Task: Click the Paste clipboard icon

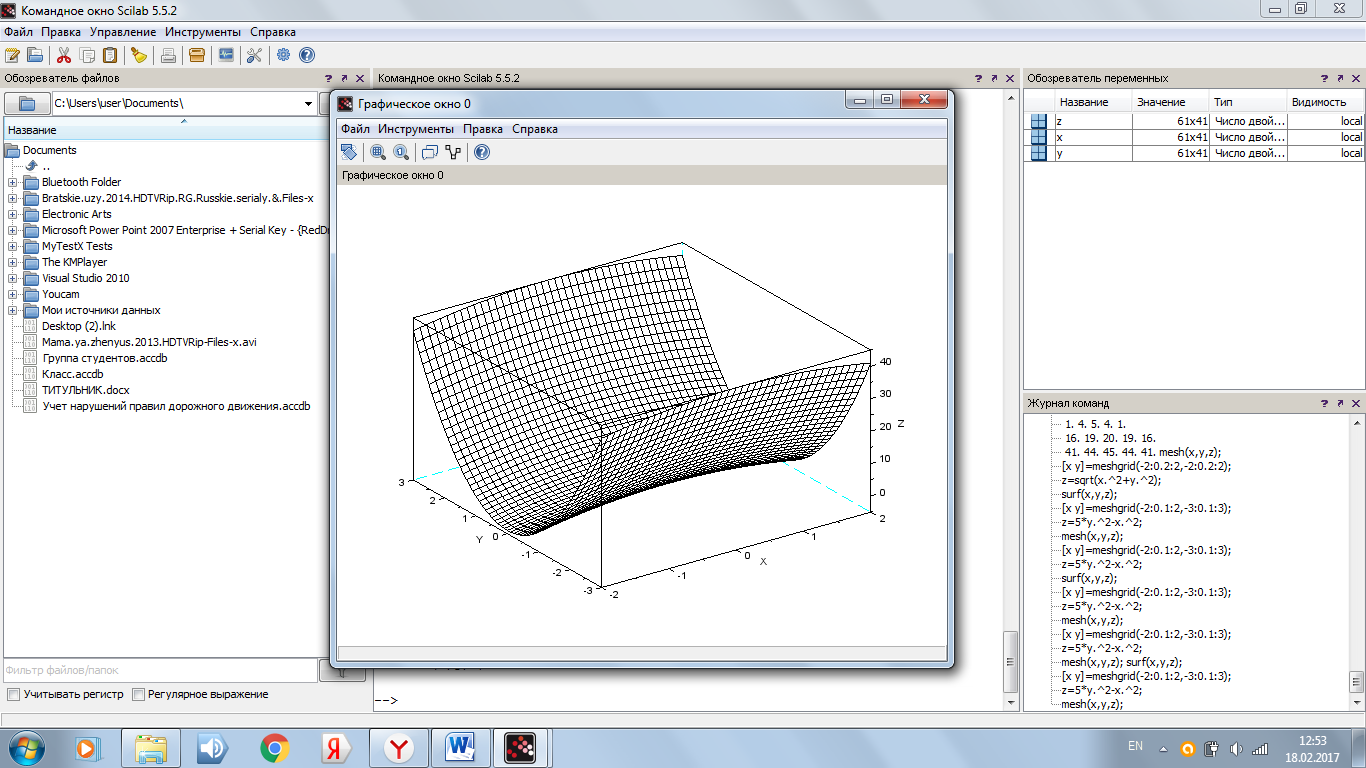Action: [110, 55]
